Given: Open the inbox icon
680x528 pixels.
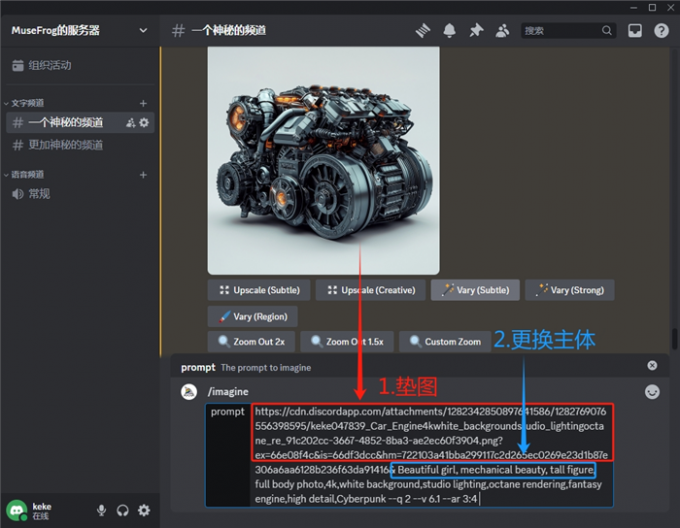Looking at the screenshot, I should pyautogui.click(x=635, y=30).
